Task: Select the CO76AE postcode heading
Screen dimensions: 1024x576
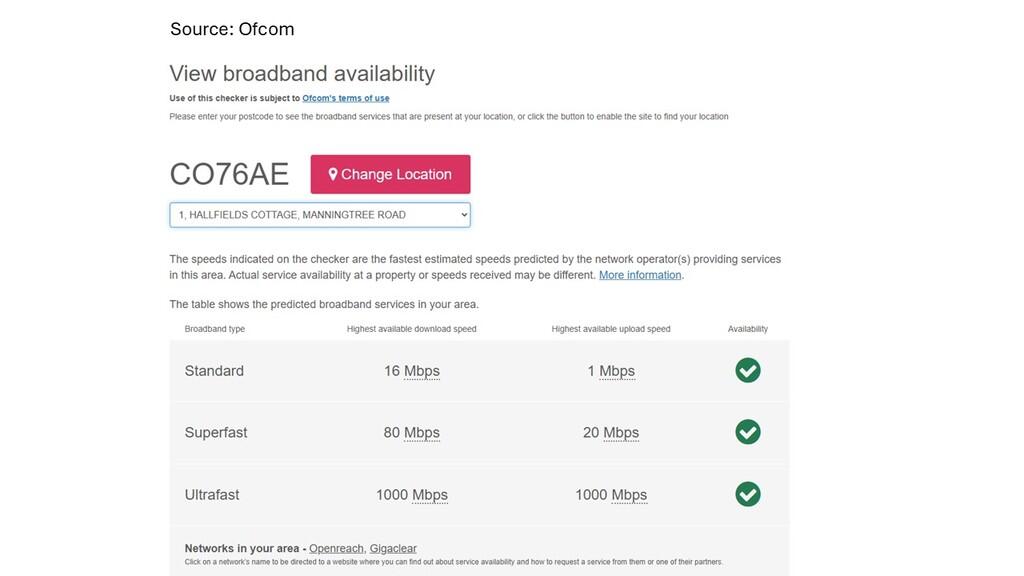Action: 229,174
